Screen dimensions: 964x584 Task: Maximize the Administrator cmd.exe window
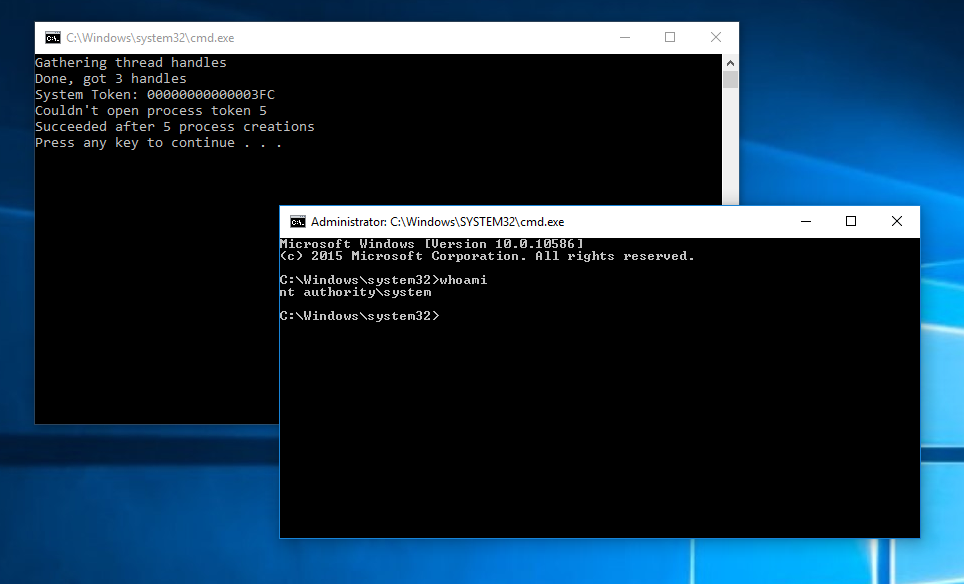coord(851,222)
